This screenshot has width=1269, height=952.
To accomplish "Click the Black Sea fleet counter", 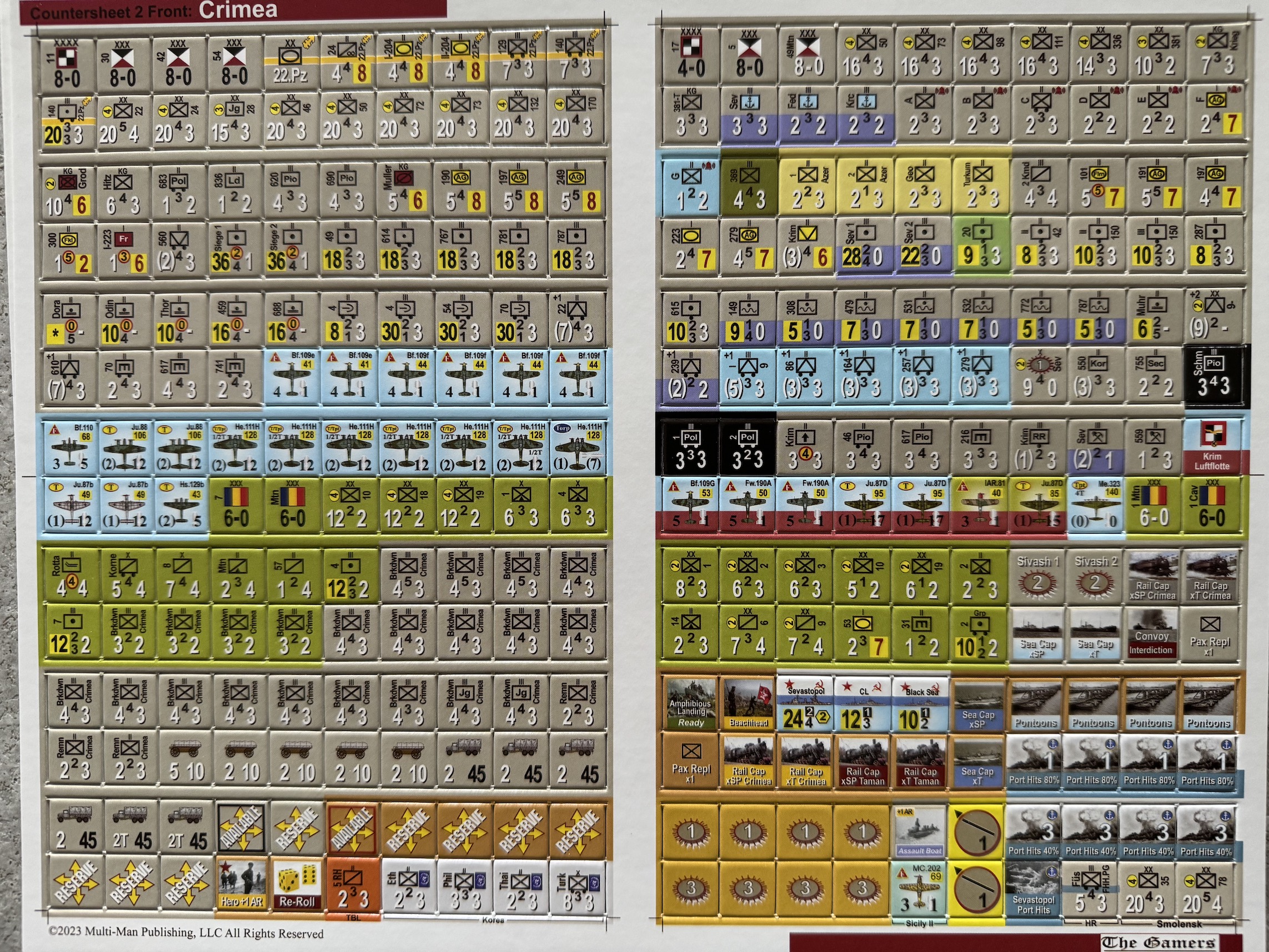I will pos(920,704).
